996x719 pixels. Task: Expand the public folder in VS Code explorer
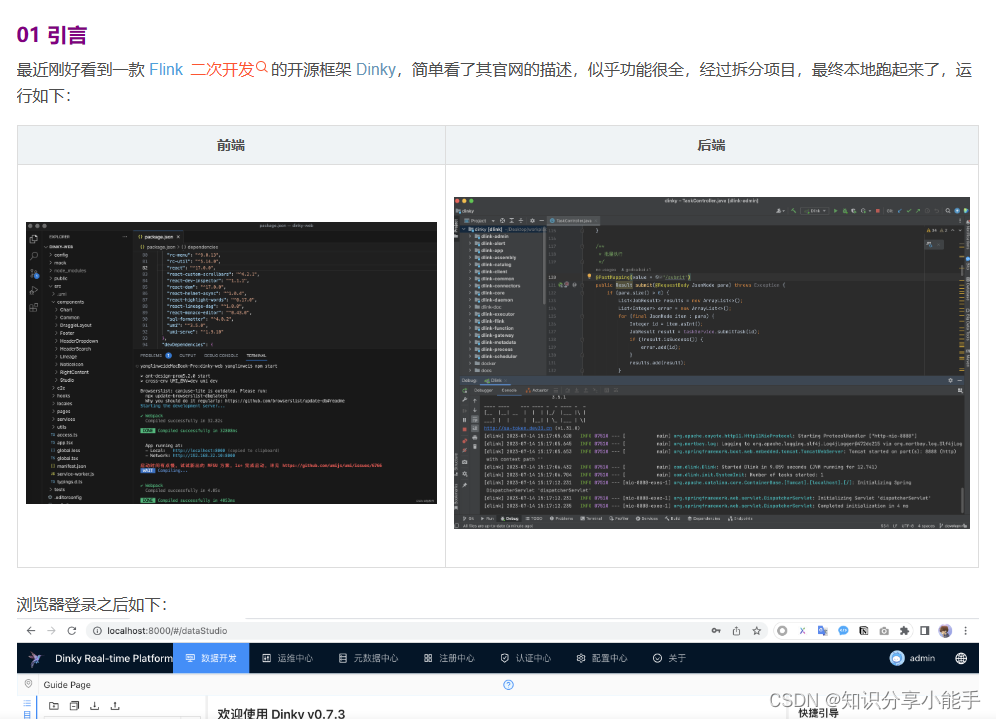[59, 278]
